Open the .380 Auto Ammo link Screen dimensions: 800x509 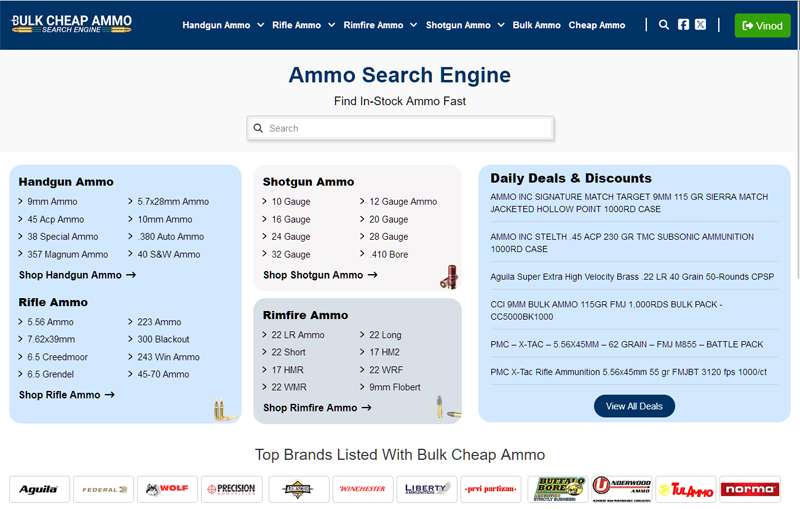click(x=170, y=237)
